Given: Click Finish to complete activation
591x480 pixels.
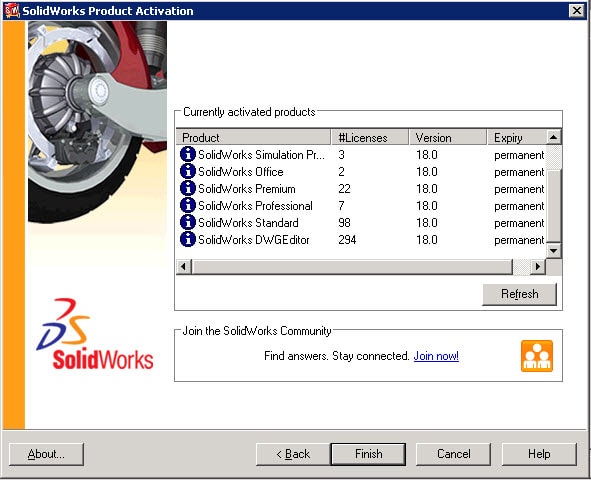Looking at the screenshot, I should tap(368, 454).
